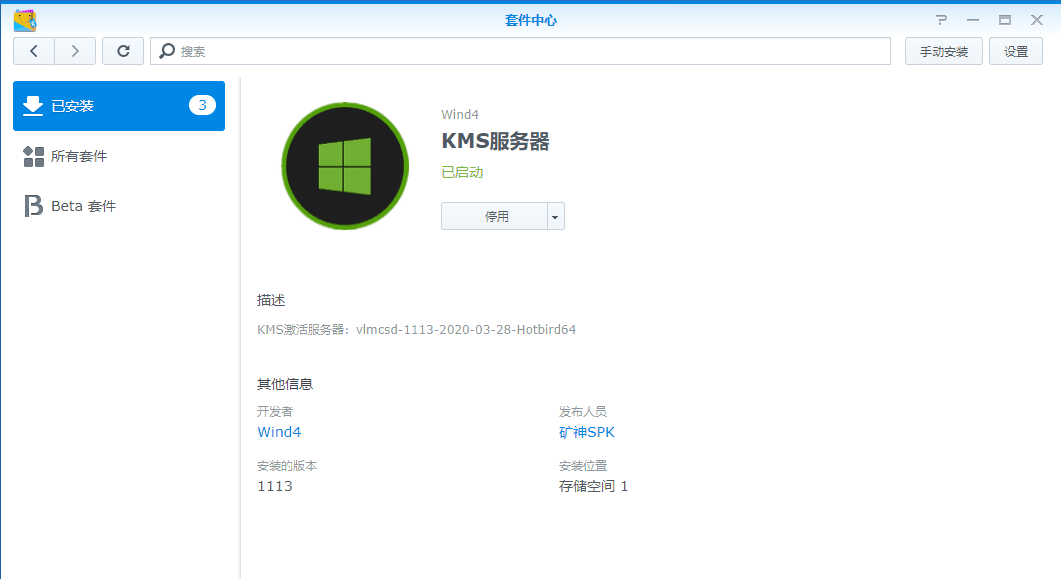Open help with the question mark
This screenshot has width=1061, height=579.
pos(941,20)
